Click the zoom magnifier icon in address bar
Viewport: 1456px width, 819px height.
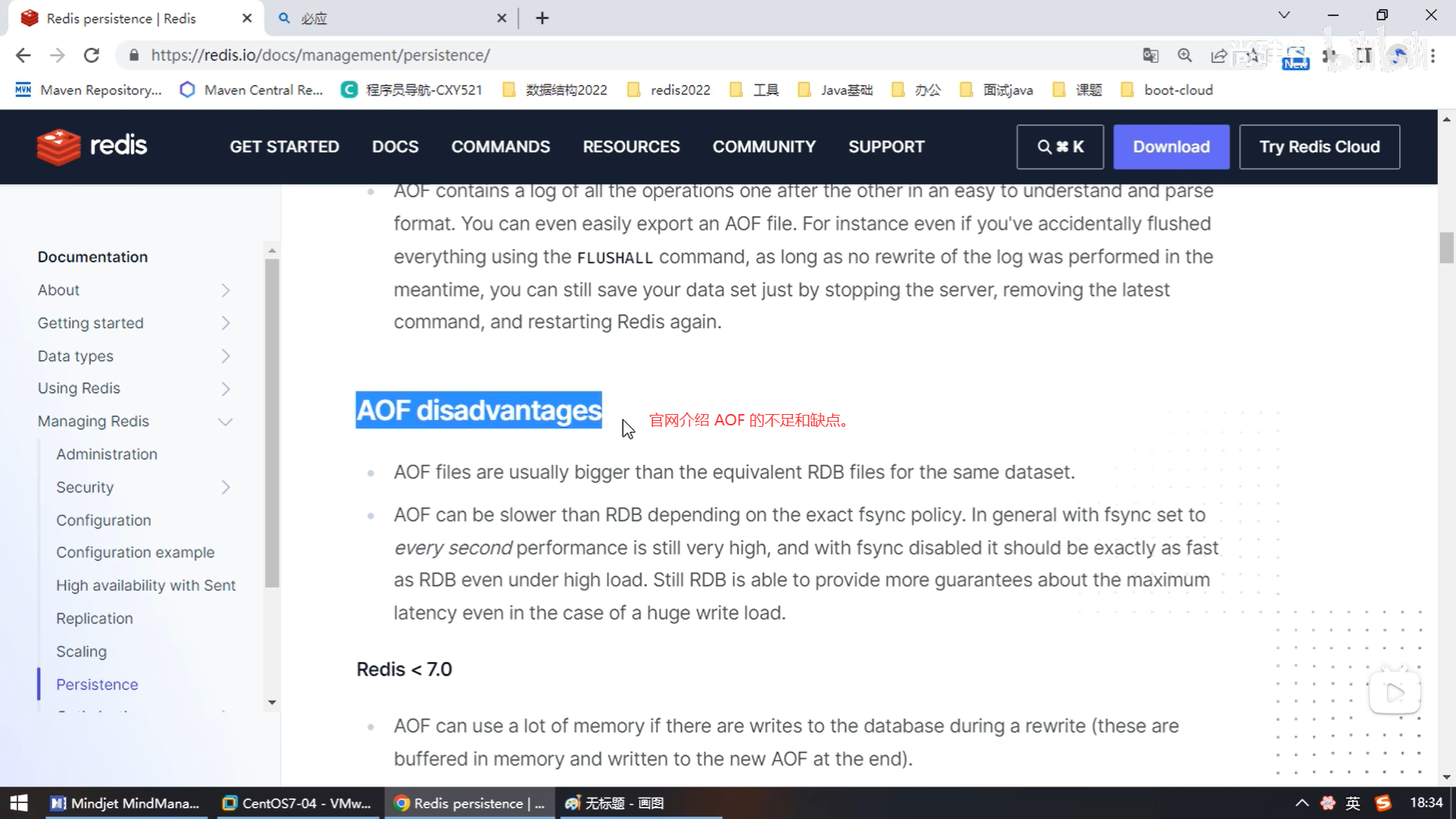pyautogui.click(x=1185, y=55)
